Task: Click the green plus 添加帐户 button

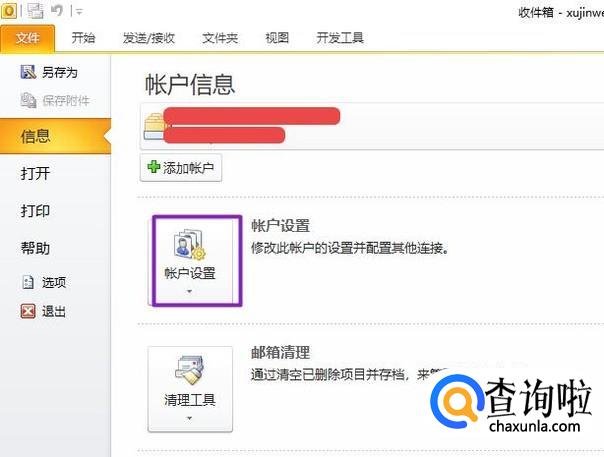Action: pyautogui.click(x=181, y=168)
